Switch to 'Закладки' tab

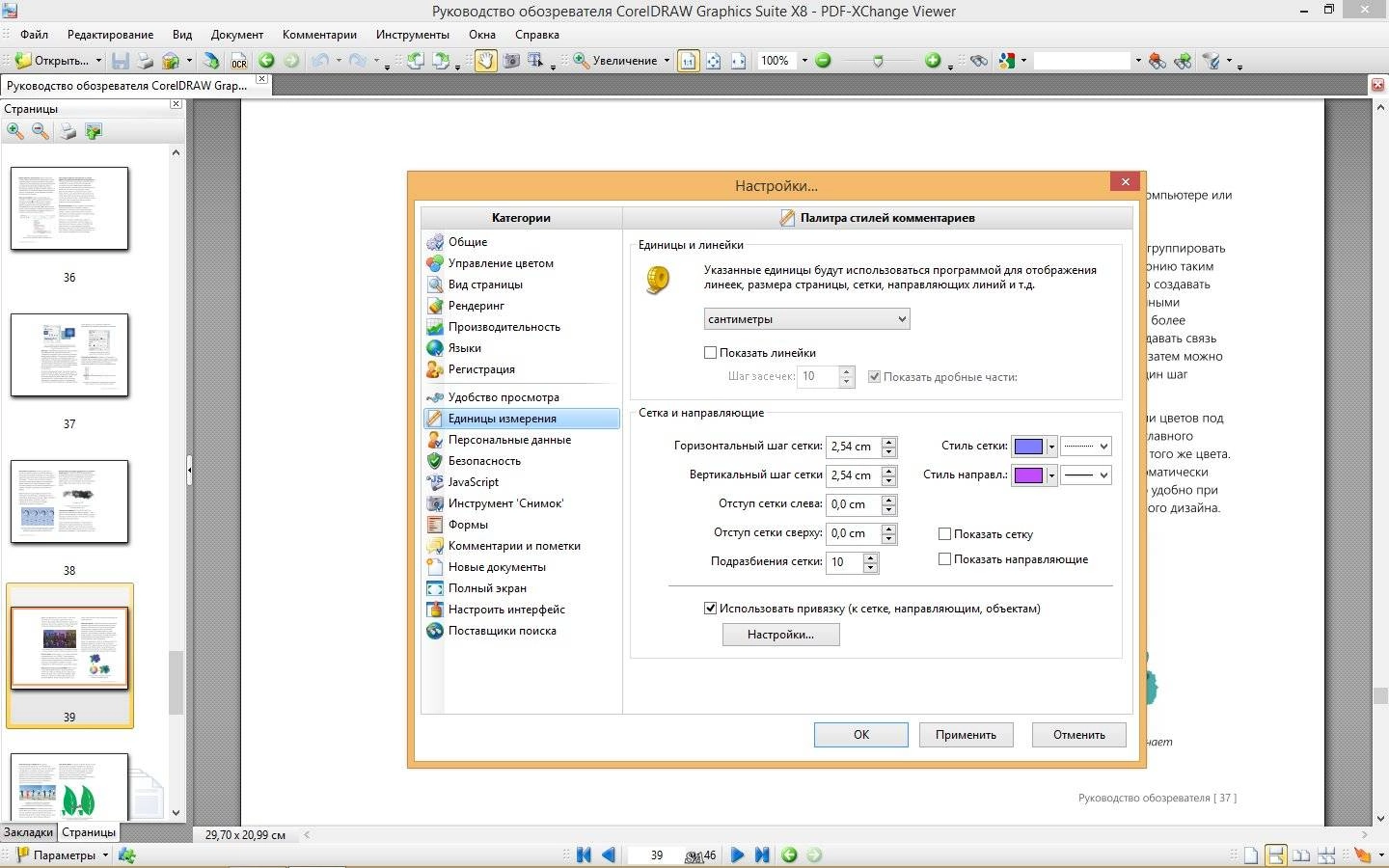[28, 832]
